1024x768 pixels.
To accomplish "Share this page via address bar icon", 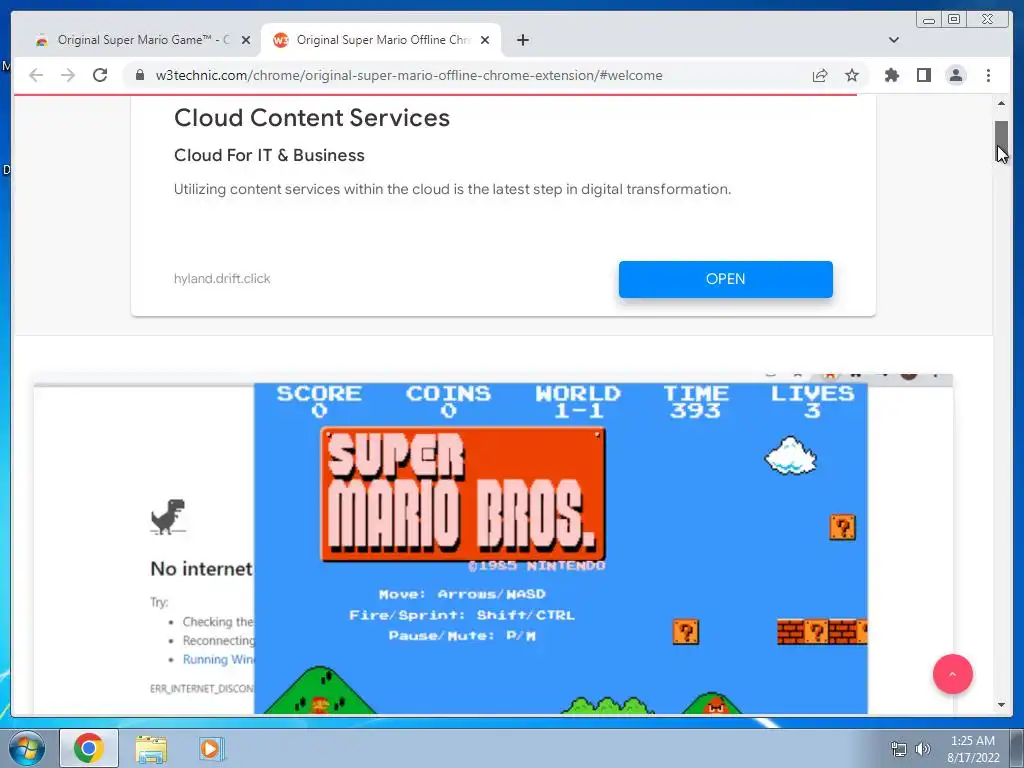I will point(820,75).
